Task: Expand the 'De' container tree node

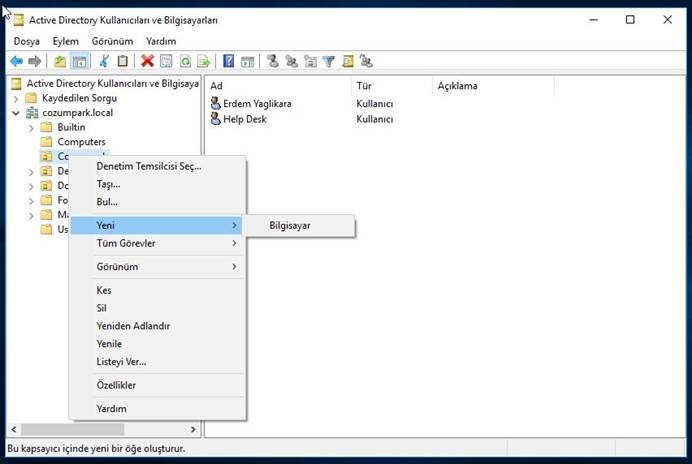Action: pyautogui.click(x=31, y=172)
